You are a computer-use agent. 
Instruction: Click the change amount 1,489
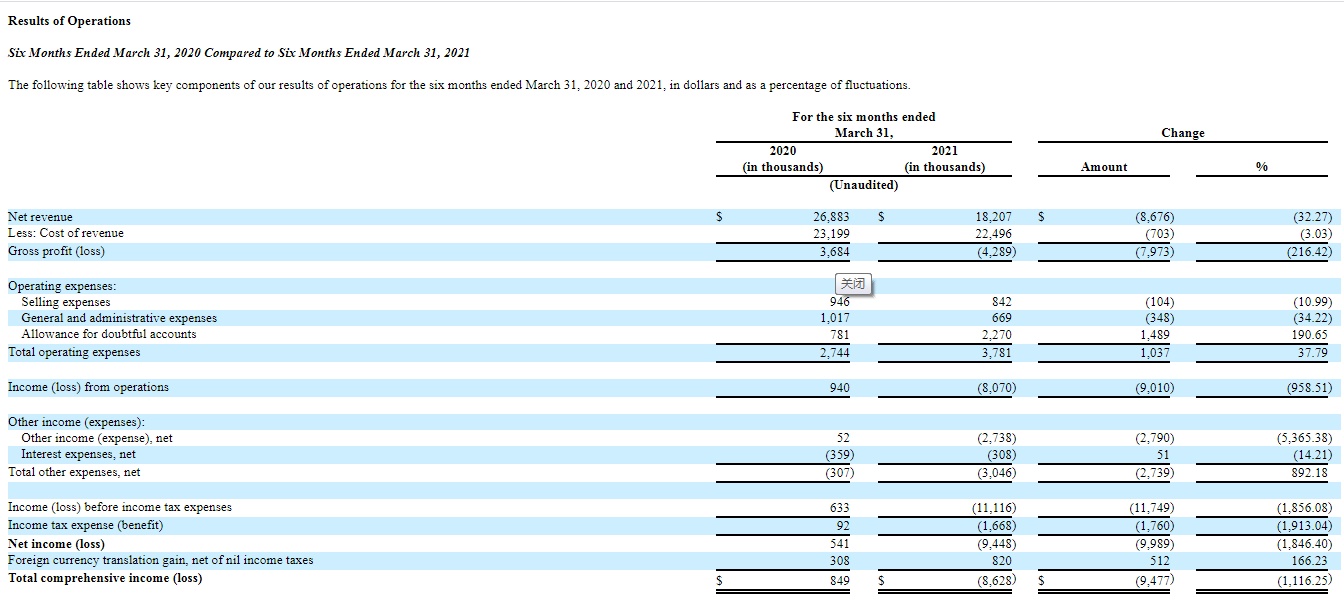click(x=1155, y=334)
